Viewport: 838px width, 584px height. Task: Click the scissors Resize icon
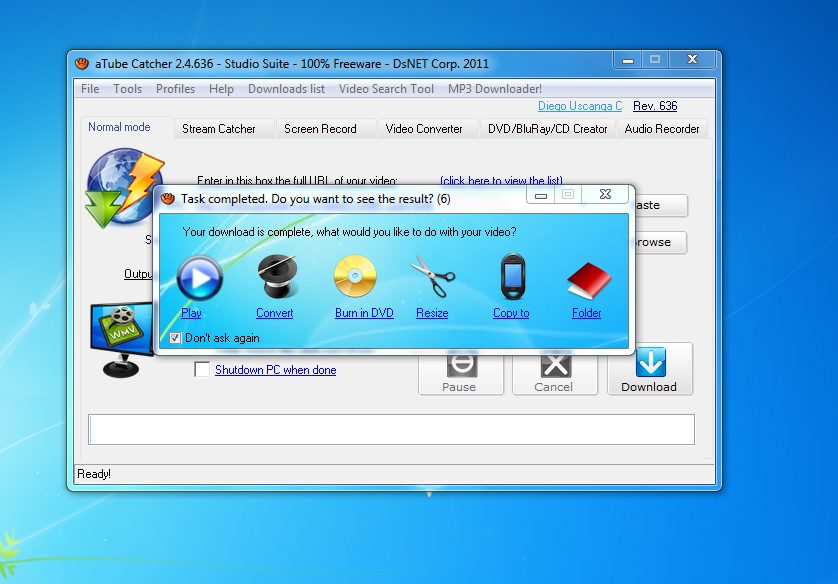(x=432, y=276)
